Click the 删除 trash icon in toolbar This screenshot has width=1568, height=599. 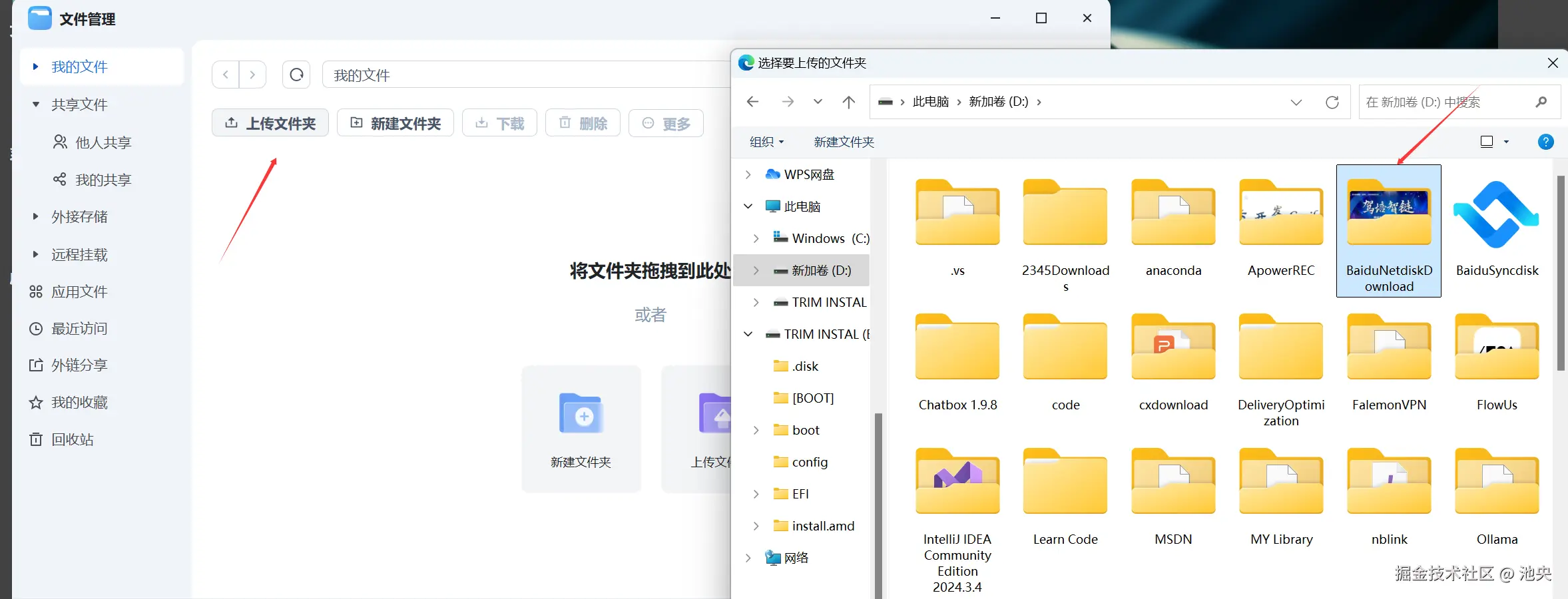coord(565,122)
